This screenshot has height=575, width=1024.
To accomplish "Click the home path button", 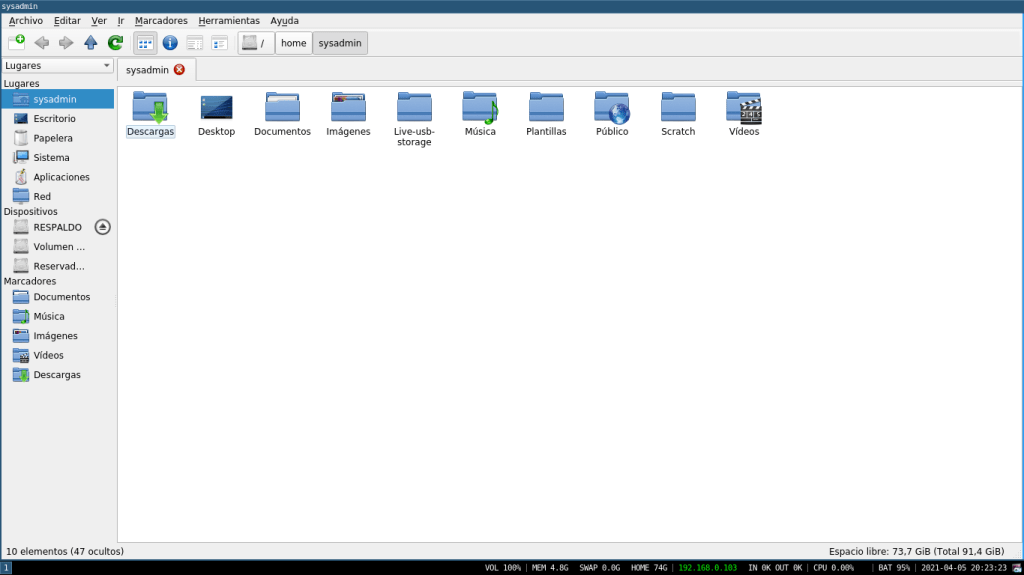I will (293, 43).
